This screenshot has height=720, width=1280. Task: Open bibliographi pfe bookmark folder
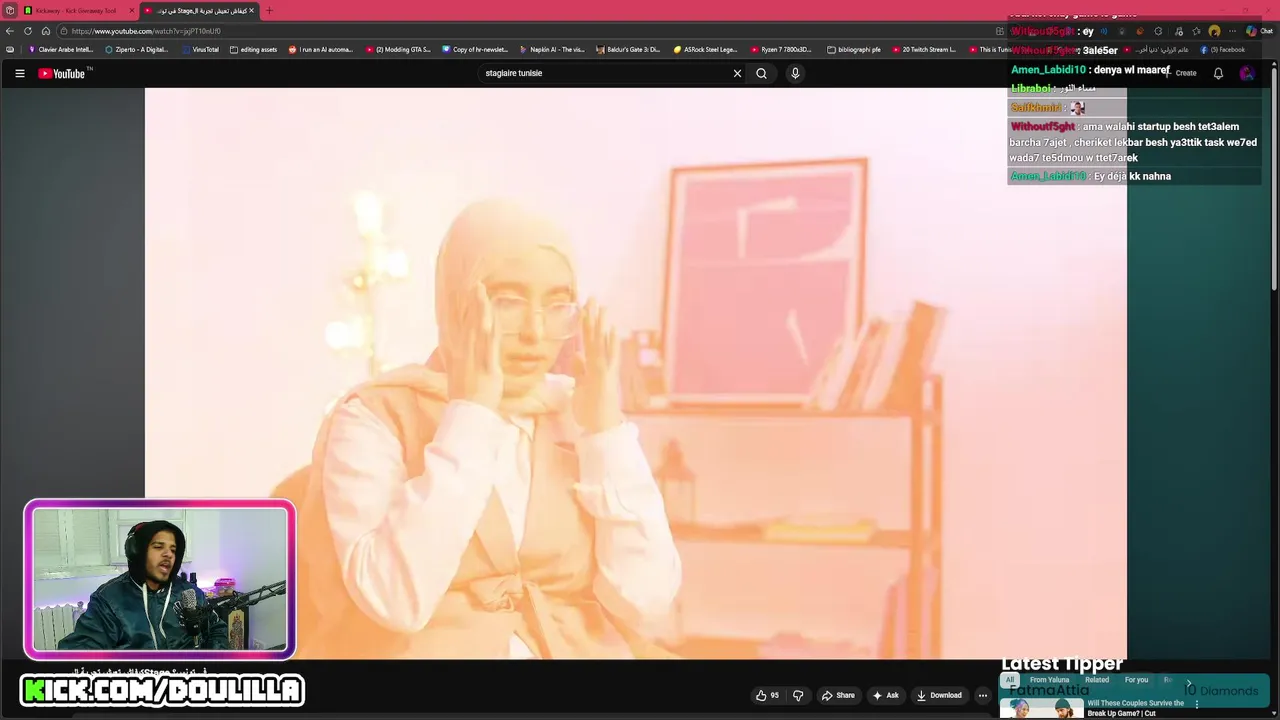854,49
